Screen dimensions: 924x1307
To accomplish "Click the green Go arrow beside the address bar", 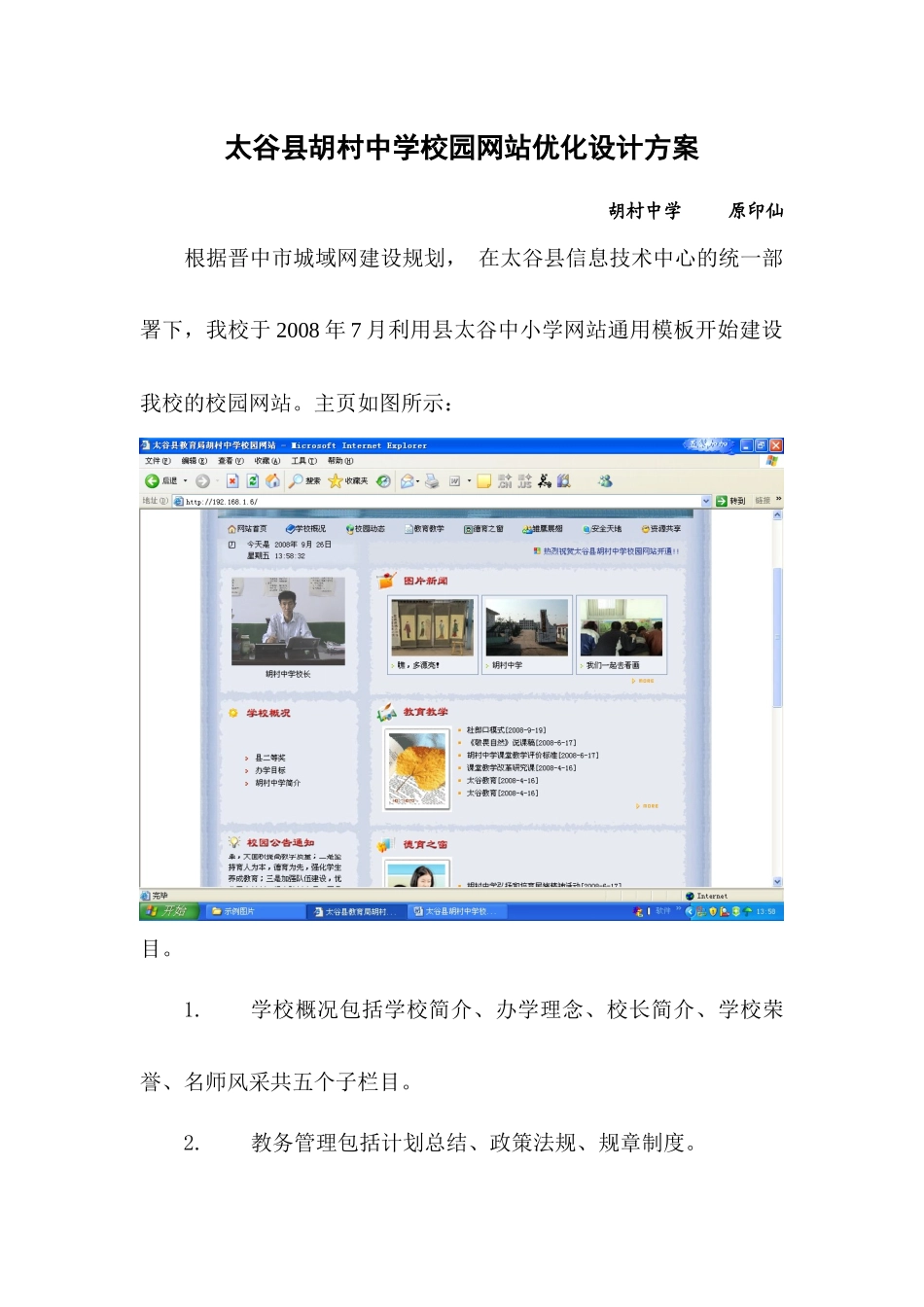I will 722,501.
